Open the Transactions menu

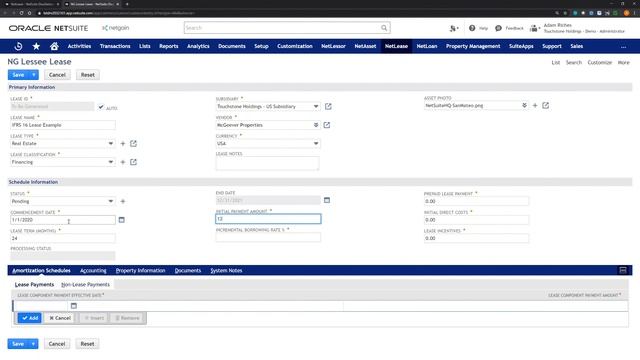coord(115,46)
